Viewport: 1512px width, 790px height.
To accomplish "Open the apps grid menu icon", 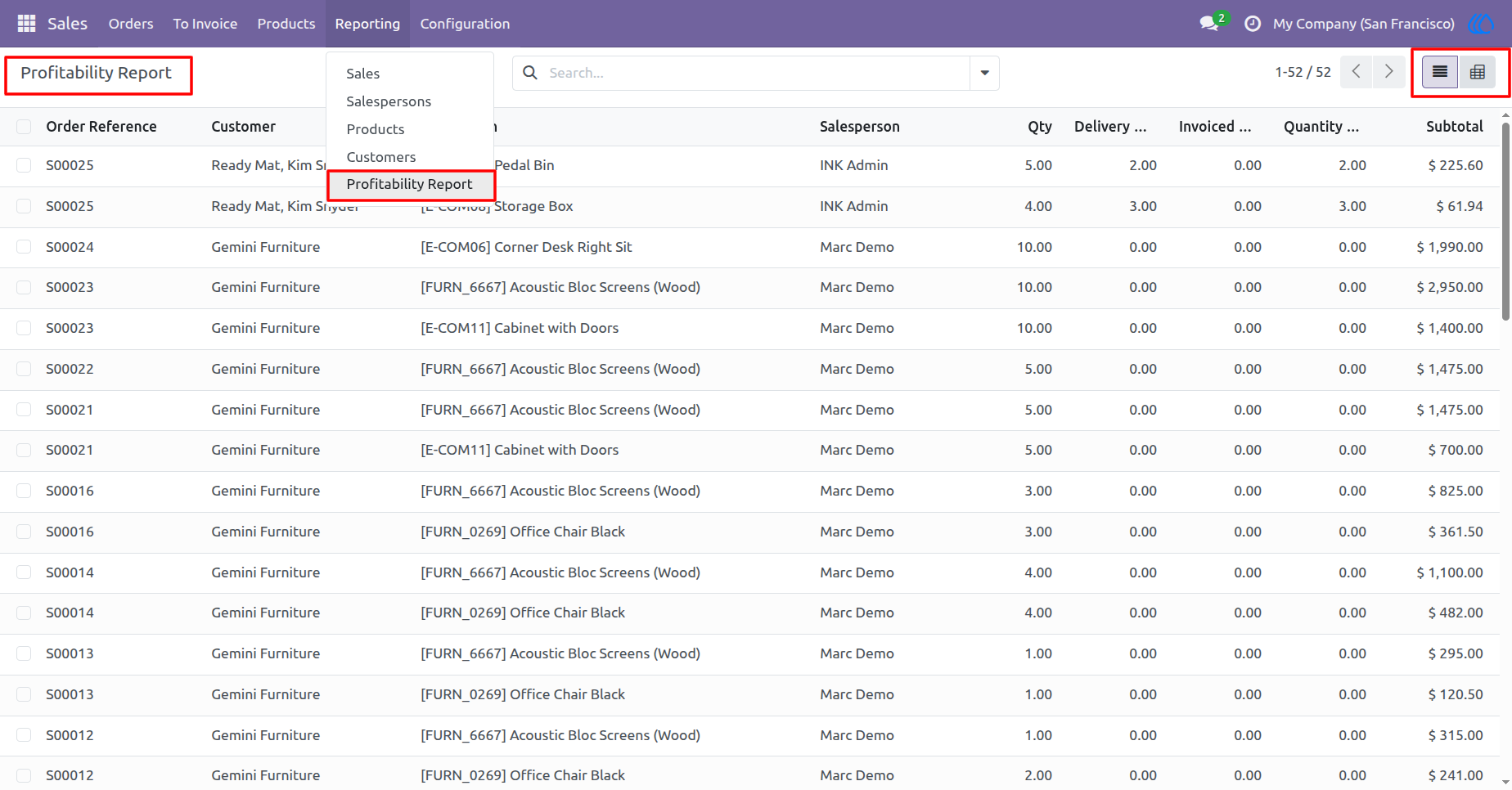I will point(26,24).
